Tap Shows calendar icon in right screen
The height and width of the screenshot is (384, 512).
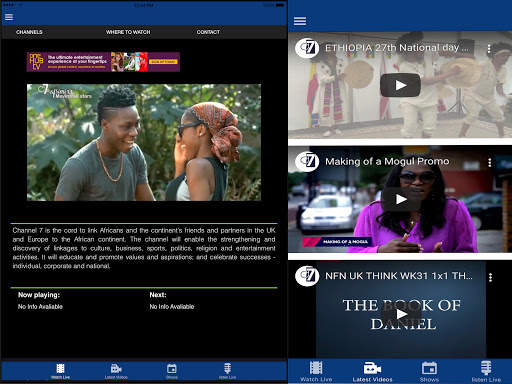coord(429,368)
